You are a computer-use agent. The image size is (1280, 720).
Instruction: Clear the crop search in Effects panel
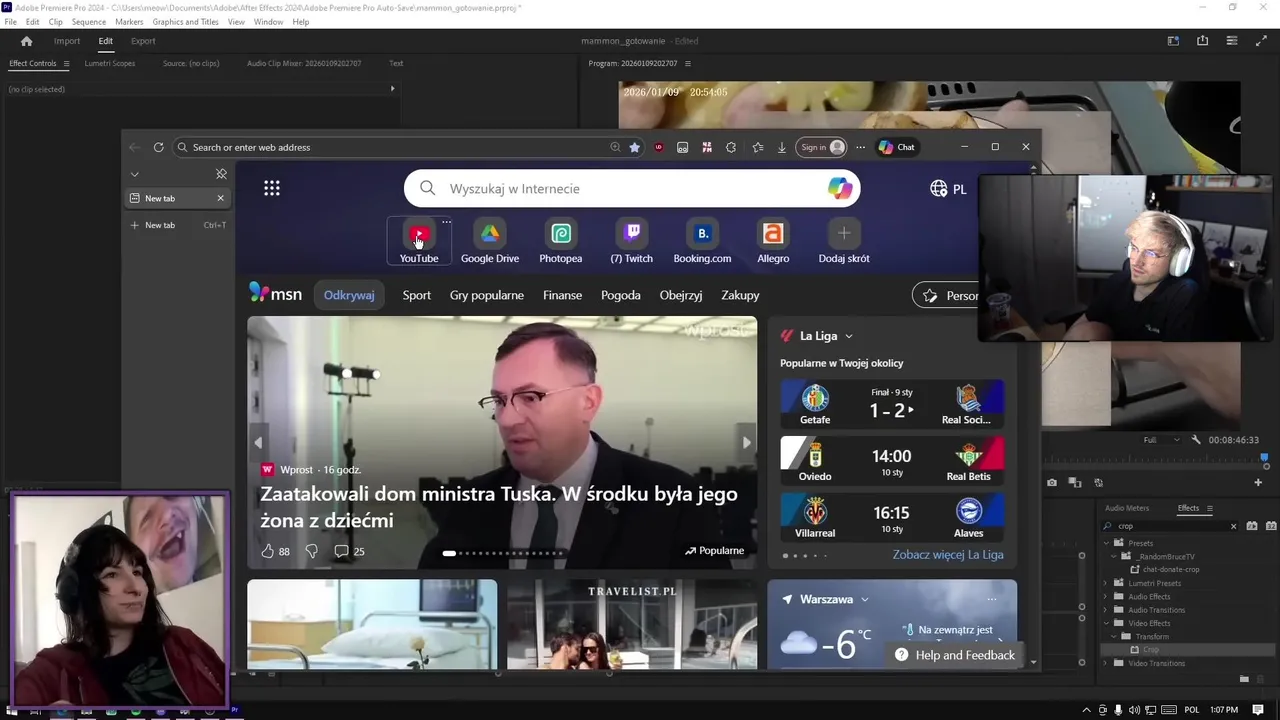1233,526
